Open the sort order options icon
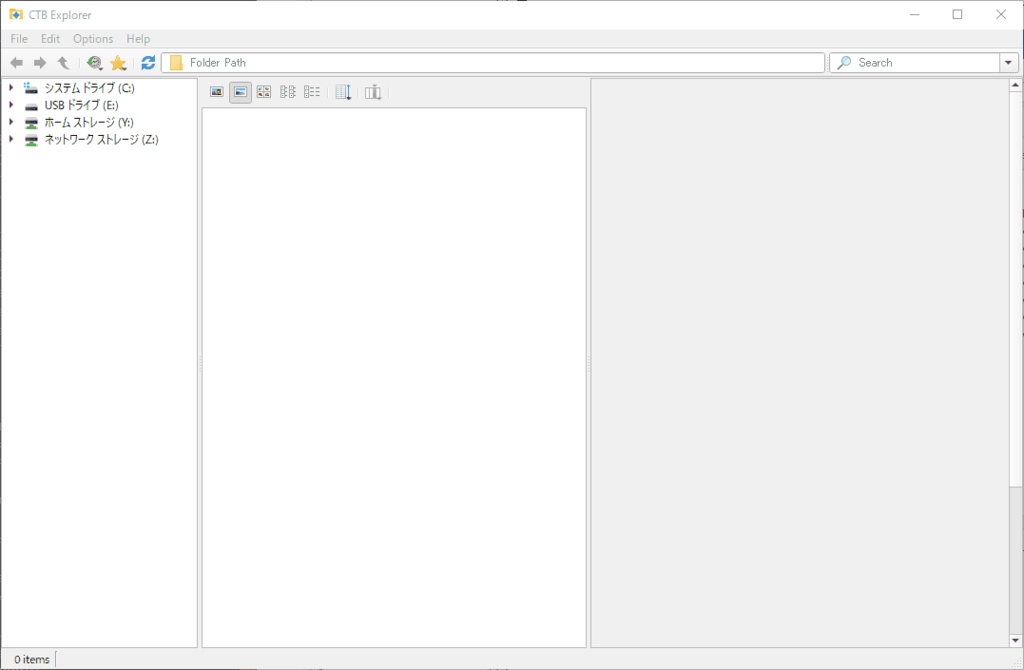Viewport: 1024px width, 670px height. (343, 92)
